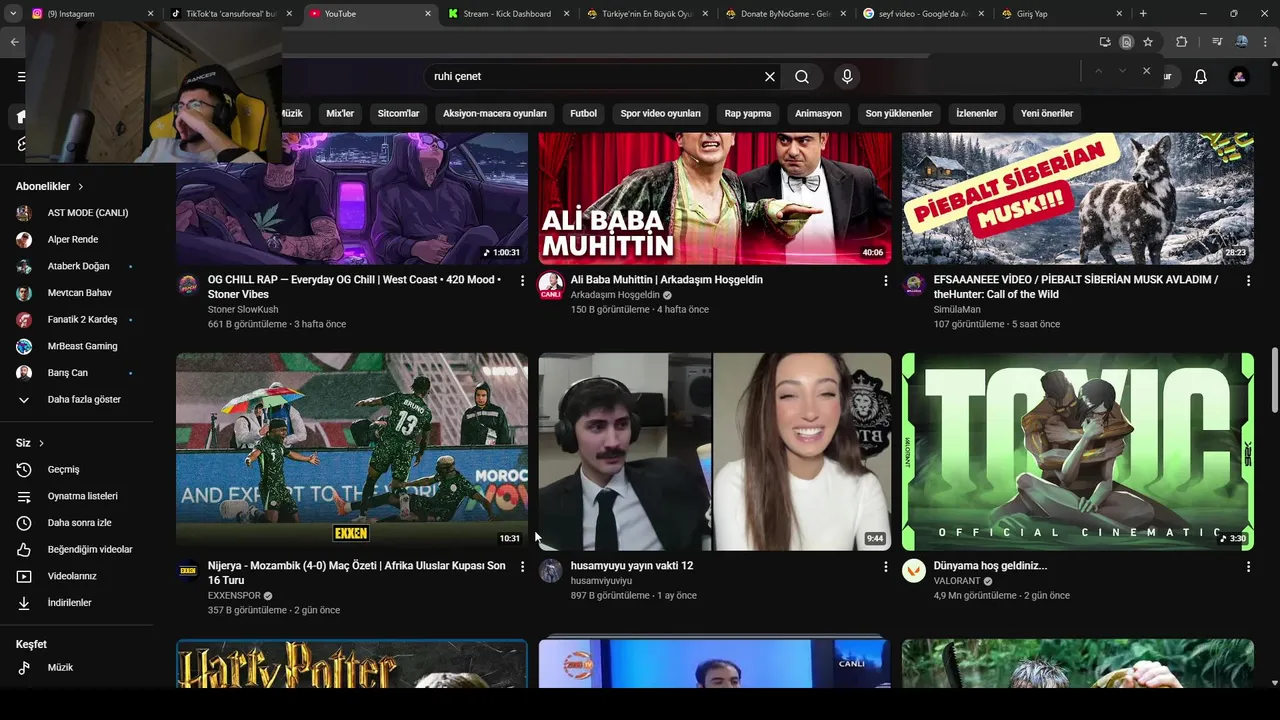The height and width of the screenshot is (720, 1280).
Task: Bookmark this page with the star icon
Action: pyautogui.click(x=1148, y=42)
